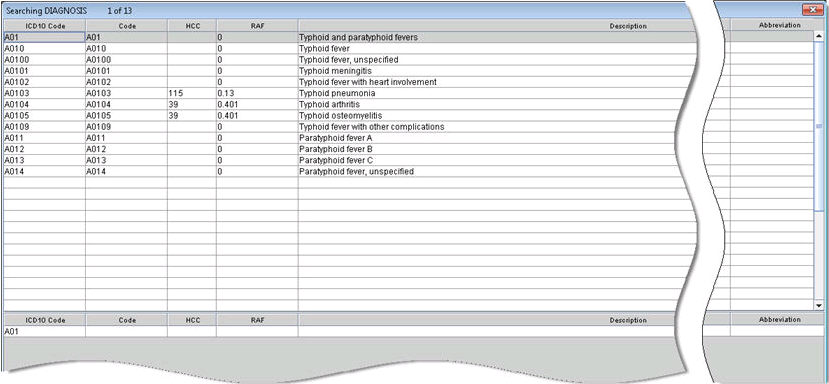
Task: Click ICD10 Code cell A014
Action: coord(44,171)
